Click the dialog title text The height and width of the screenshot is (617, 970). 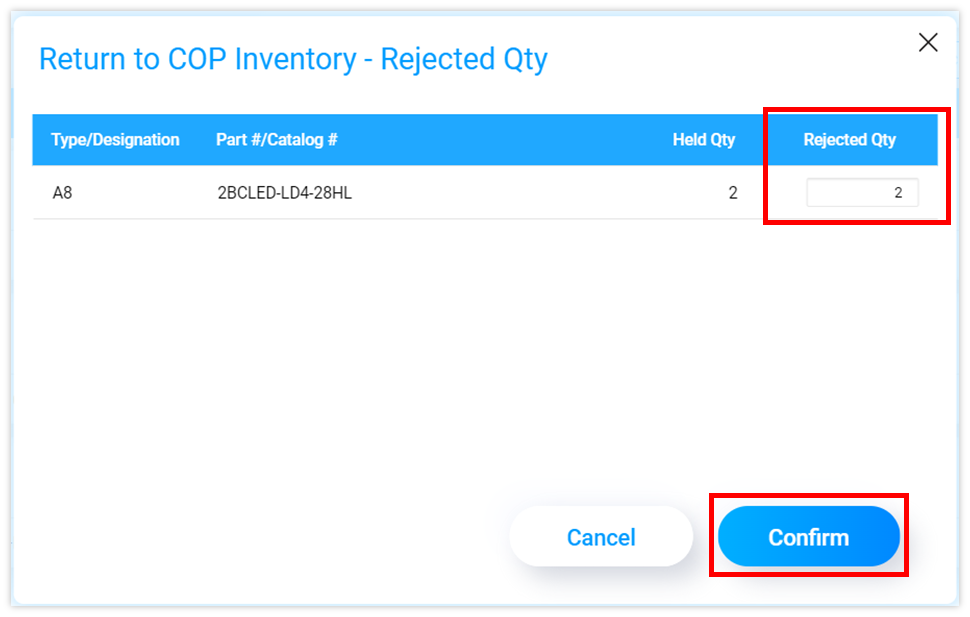click(x=292, y=58)
